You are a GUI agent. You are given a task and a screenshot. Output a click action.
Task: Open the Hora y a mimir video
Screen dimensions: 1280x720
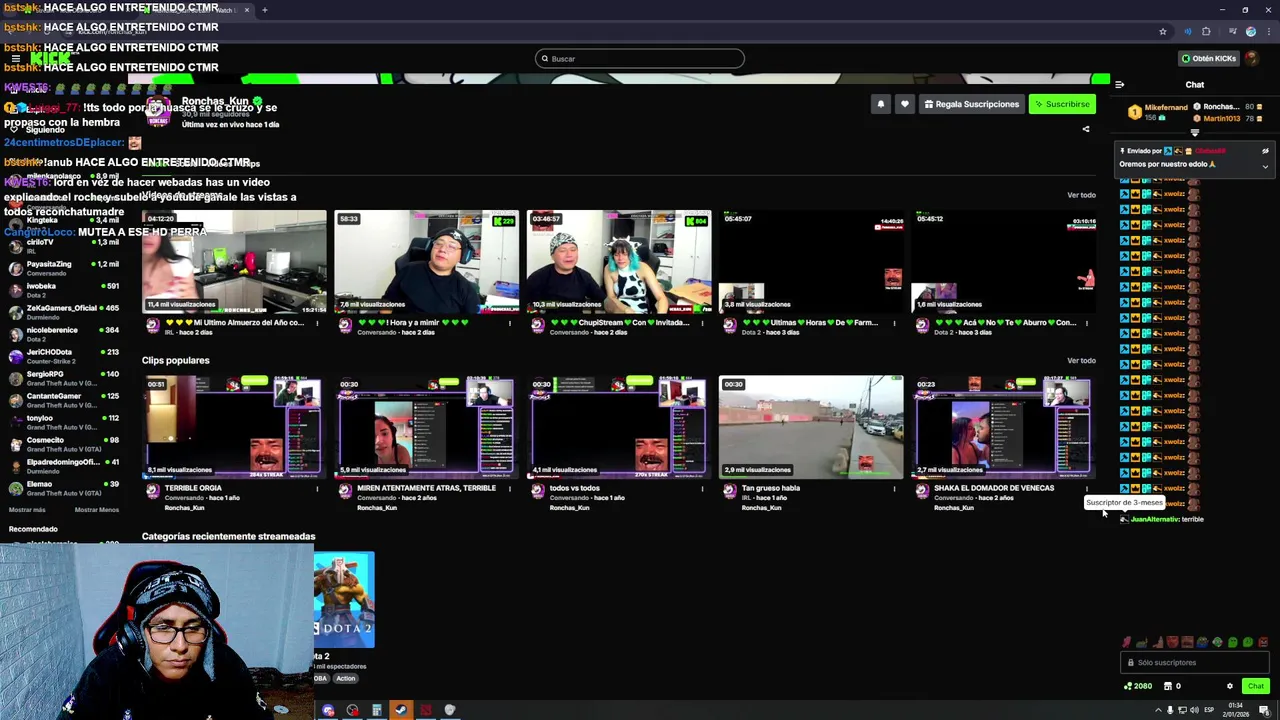426,261
